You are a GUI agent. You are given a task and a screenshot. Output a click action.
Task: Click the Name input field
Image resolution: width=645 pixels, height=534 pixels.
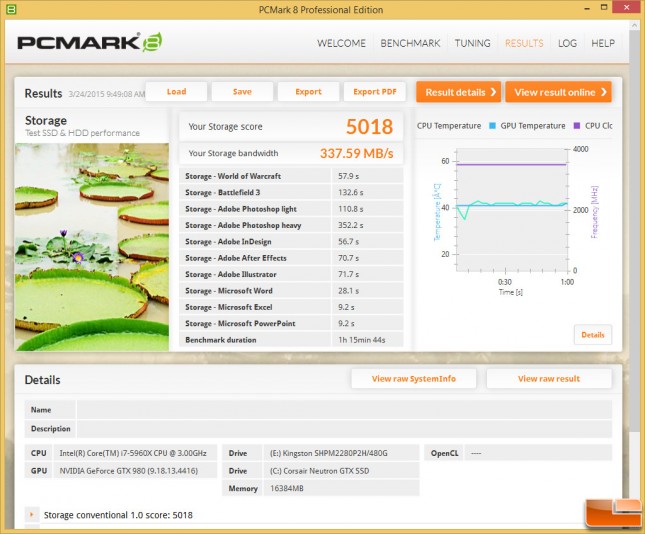(344, 410)
